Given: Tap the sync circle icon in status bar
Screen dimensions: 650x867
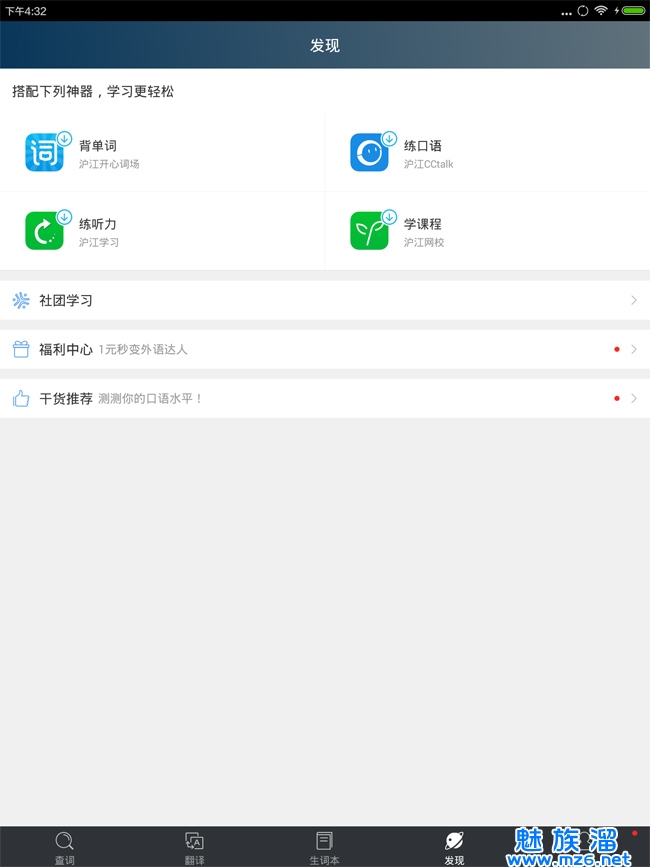Looking at the screenshot, I should (x=583, y=11).
